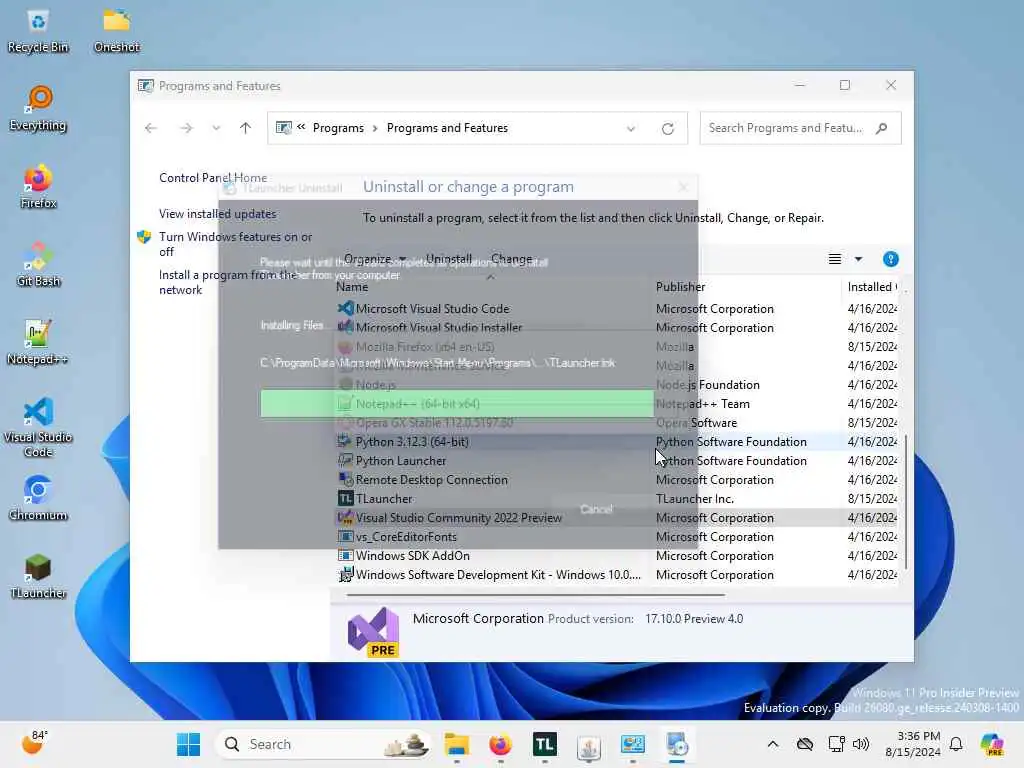Open the Git Bash desktop shortcut
This screenshot has width=1024, height=768.
tap(38, 264)
